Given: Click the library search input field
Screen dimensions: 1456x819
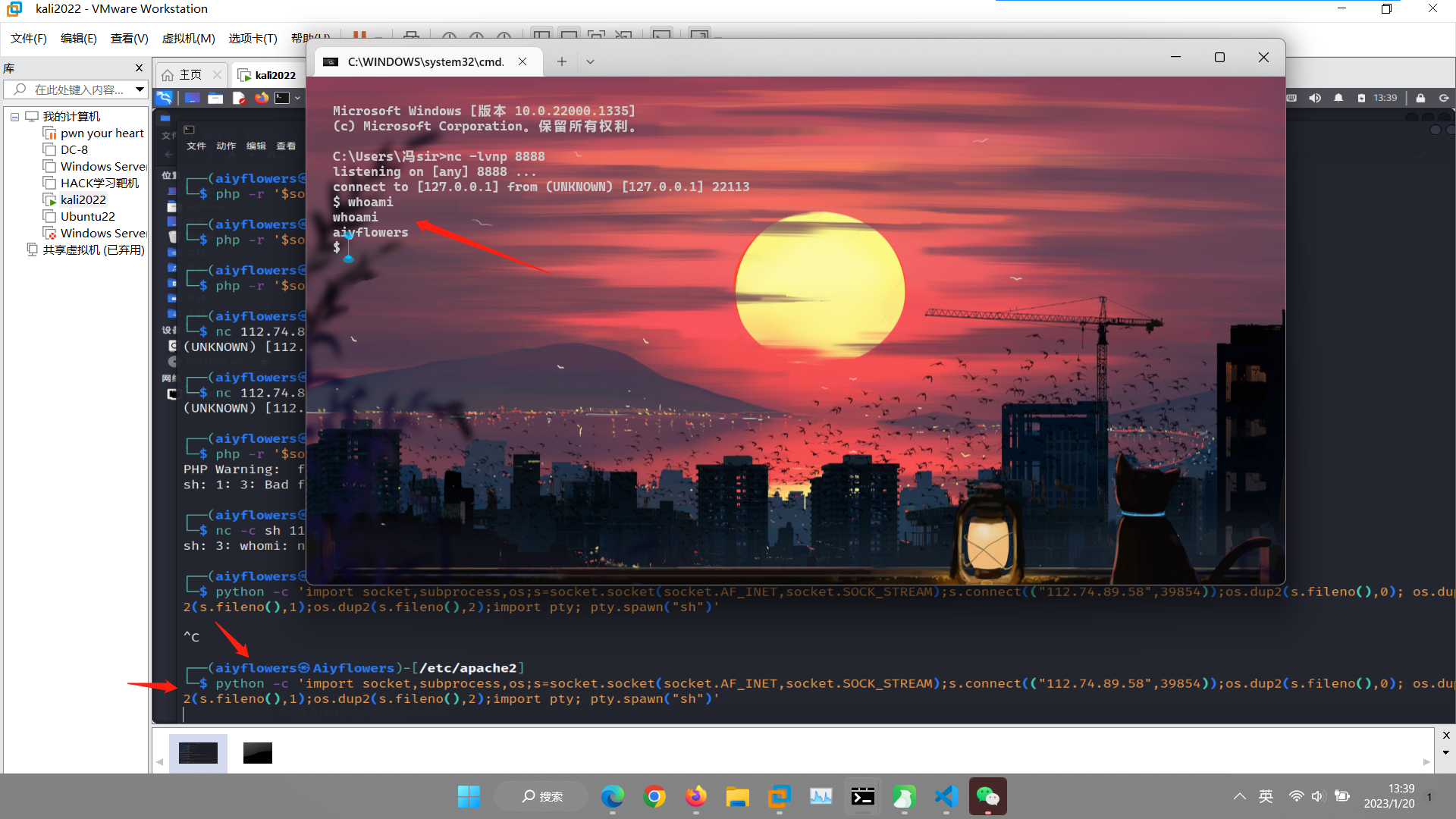Looking at the screenshot, I should coord(79,89).
